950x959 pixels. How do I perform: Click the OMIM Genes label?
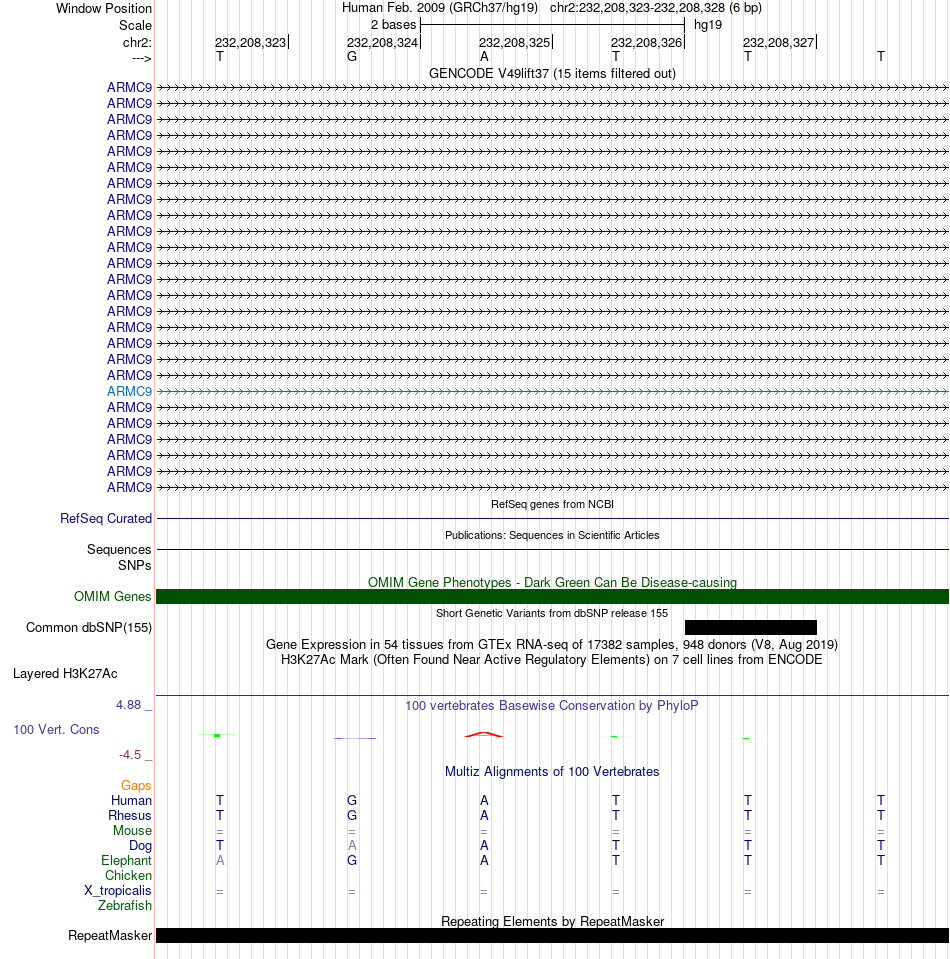point(113,596)
